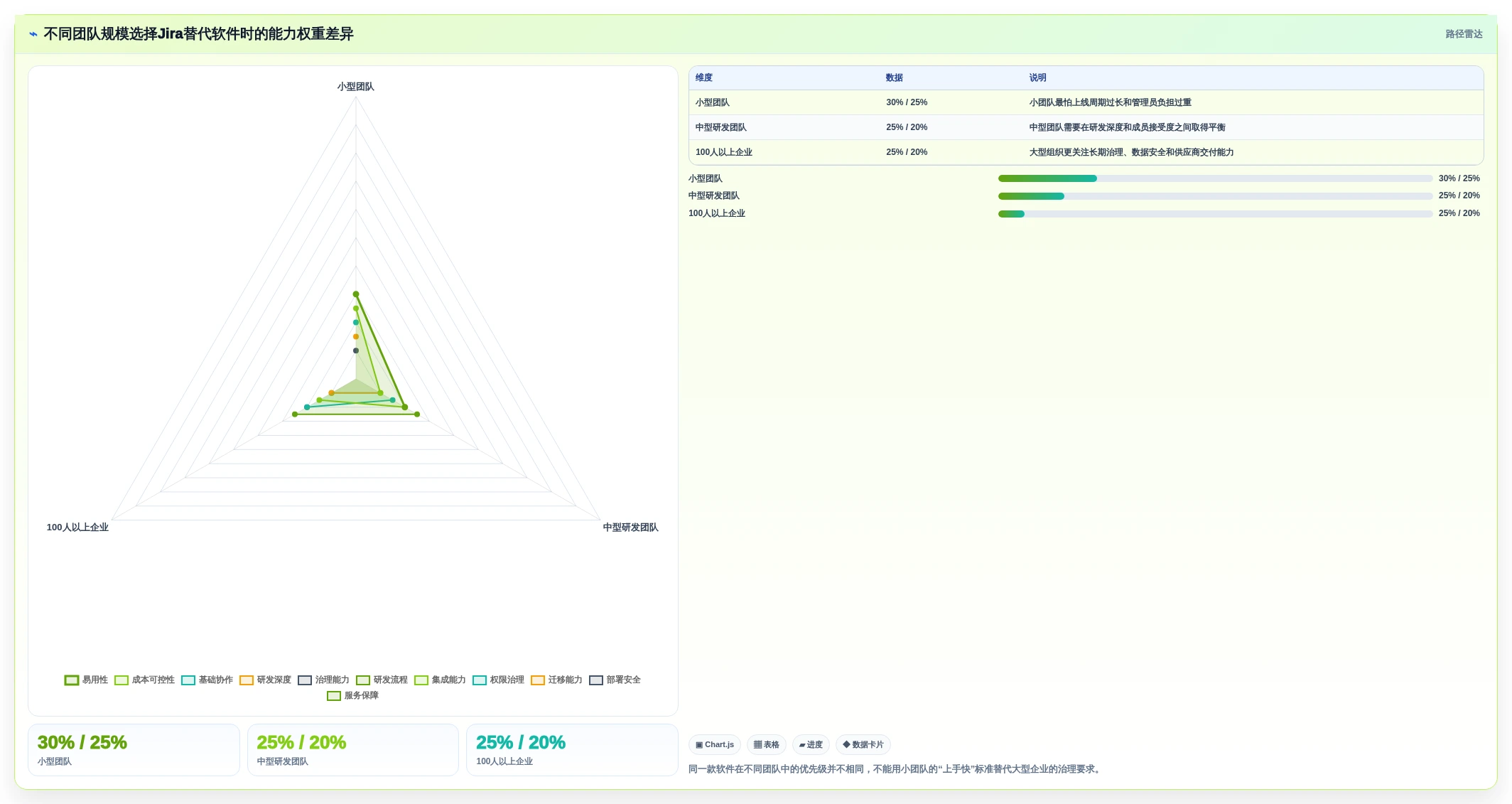Click the dark green top point on radar
Screen dimensions: 1512x804
pos(356,294)
